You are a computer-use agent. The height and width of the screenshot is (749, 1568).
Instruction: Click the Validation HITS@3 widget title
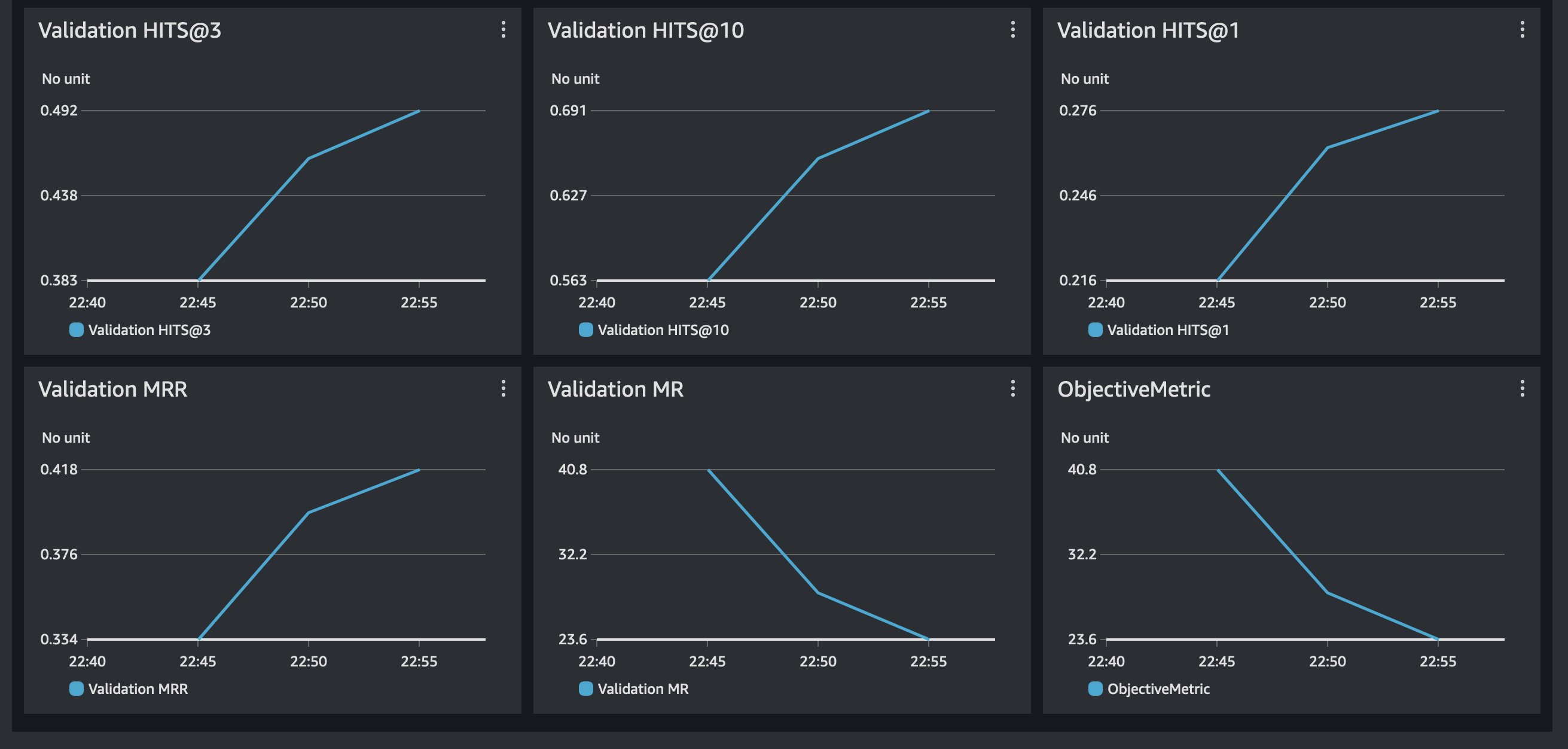130,31
